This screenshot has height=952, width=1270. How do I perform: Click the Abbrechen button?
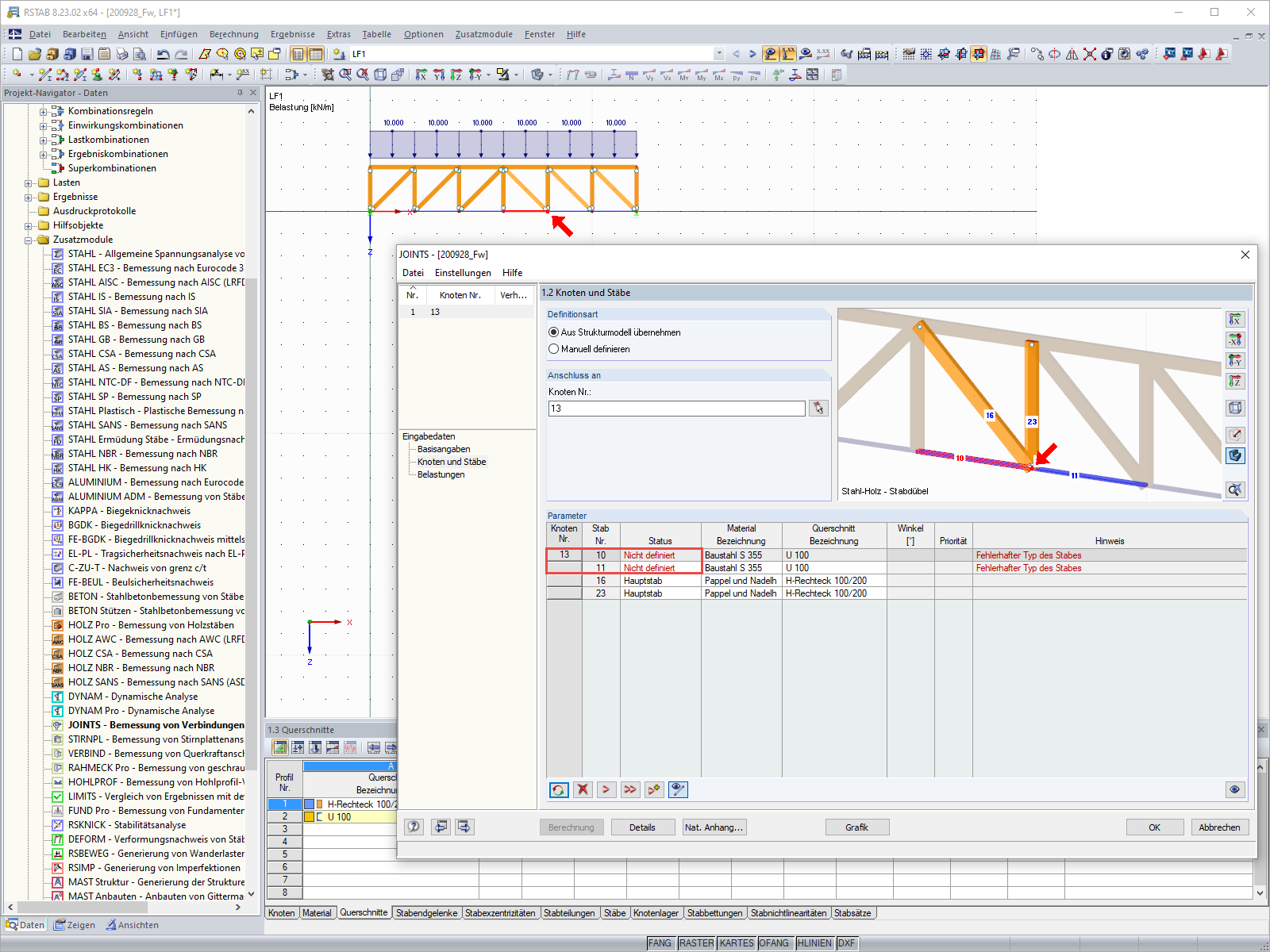point(1218,827)
